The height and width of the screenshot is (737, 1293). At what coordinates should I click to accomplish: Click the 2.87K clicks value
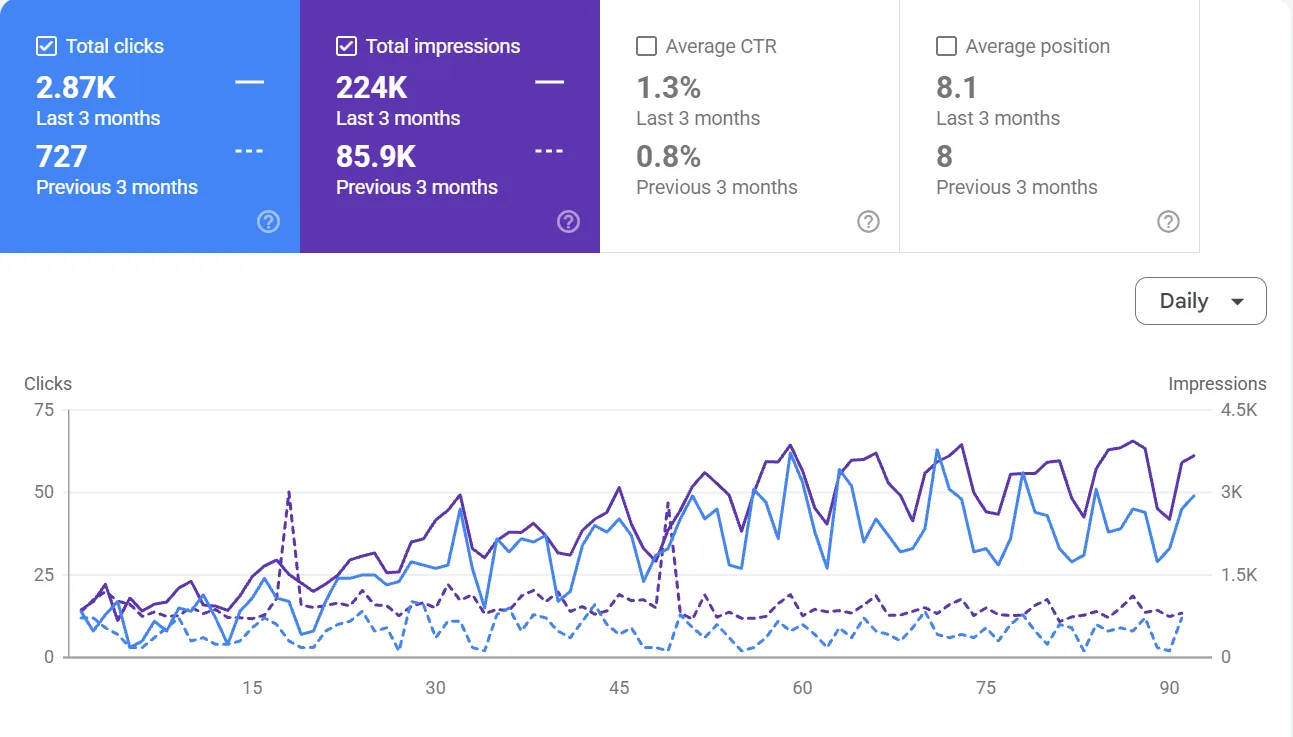click(76, 88)
